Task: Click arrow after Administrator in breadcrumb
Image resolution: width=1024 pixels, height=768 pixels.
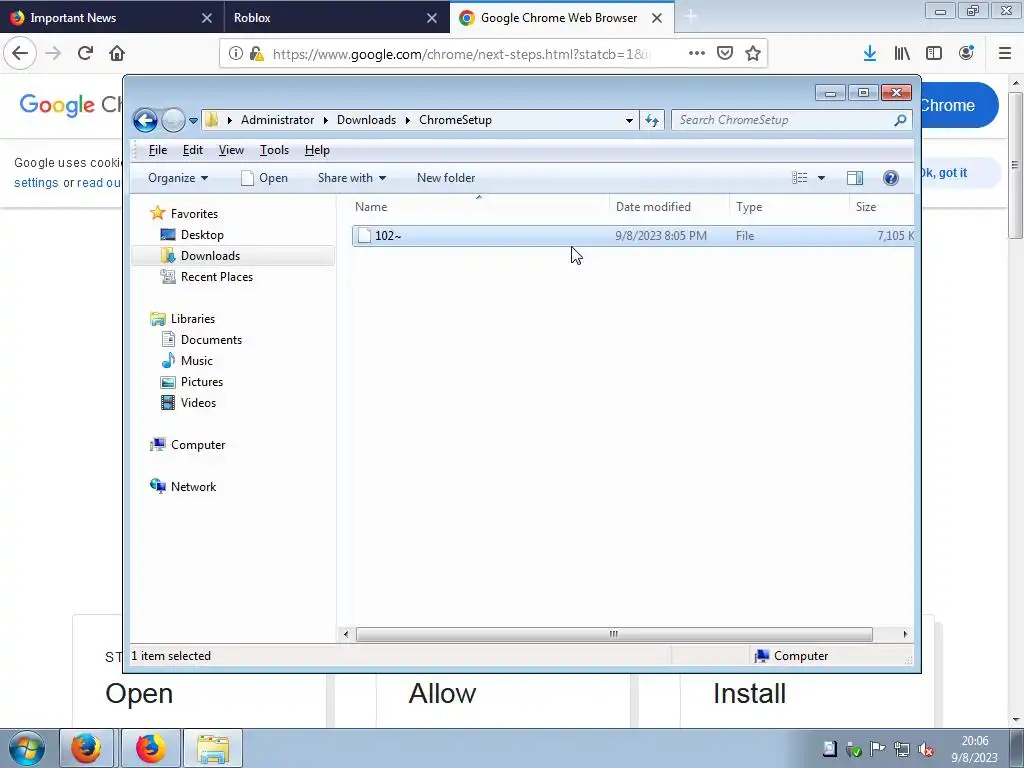Action: 325,120
